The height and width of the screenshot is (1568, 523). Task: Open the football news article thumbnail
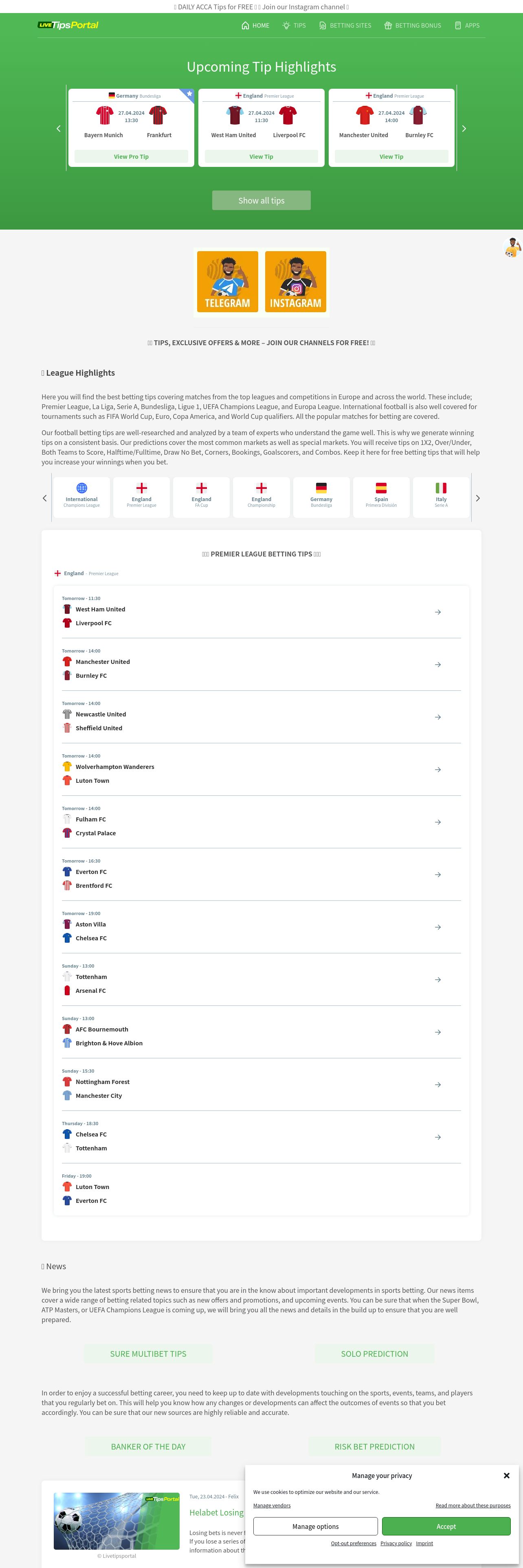[x=116, y=1520]
